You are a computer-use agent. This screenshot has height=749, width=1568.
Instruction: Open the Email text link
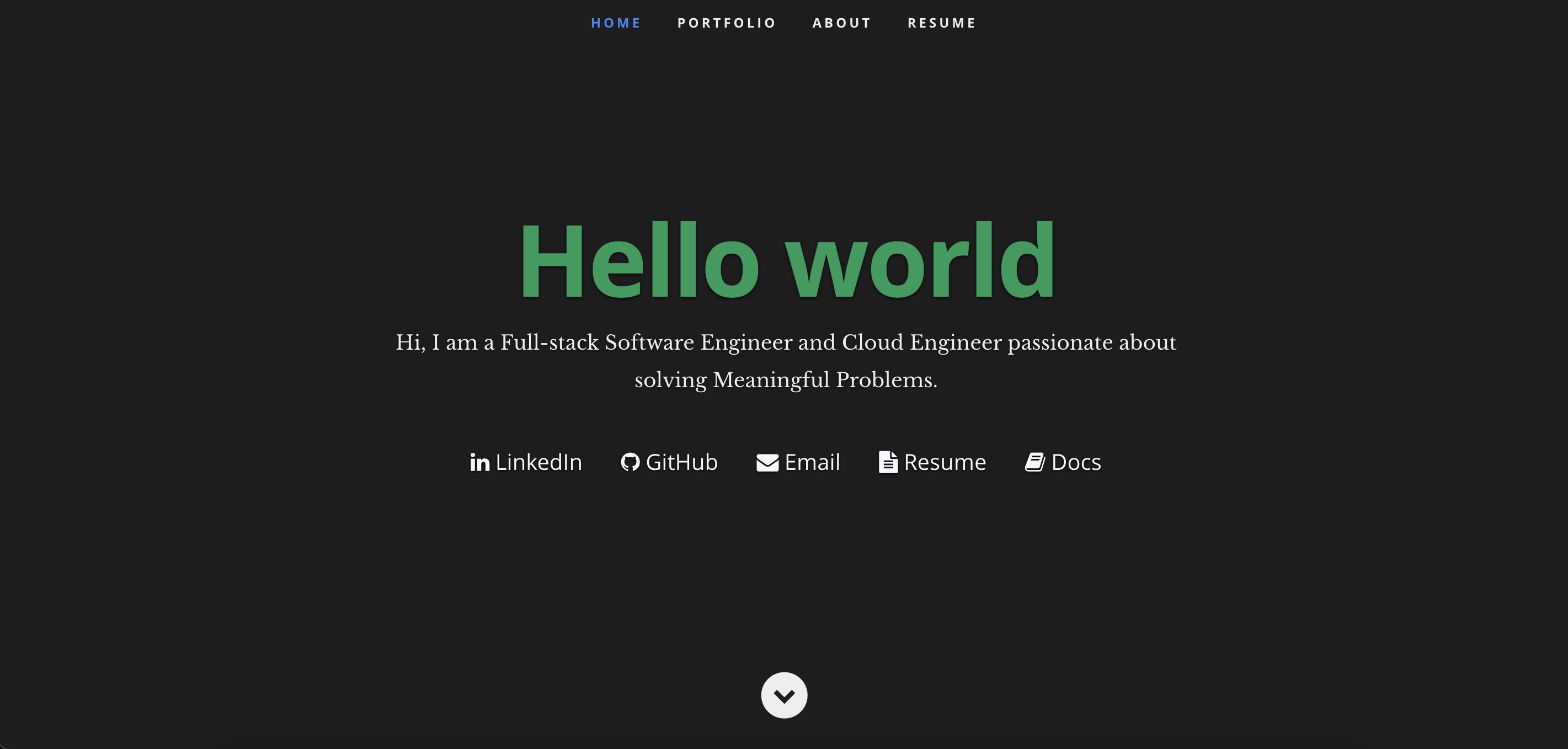coord(813,462)
